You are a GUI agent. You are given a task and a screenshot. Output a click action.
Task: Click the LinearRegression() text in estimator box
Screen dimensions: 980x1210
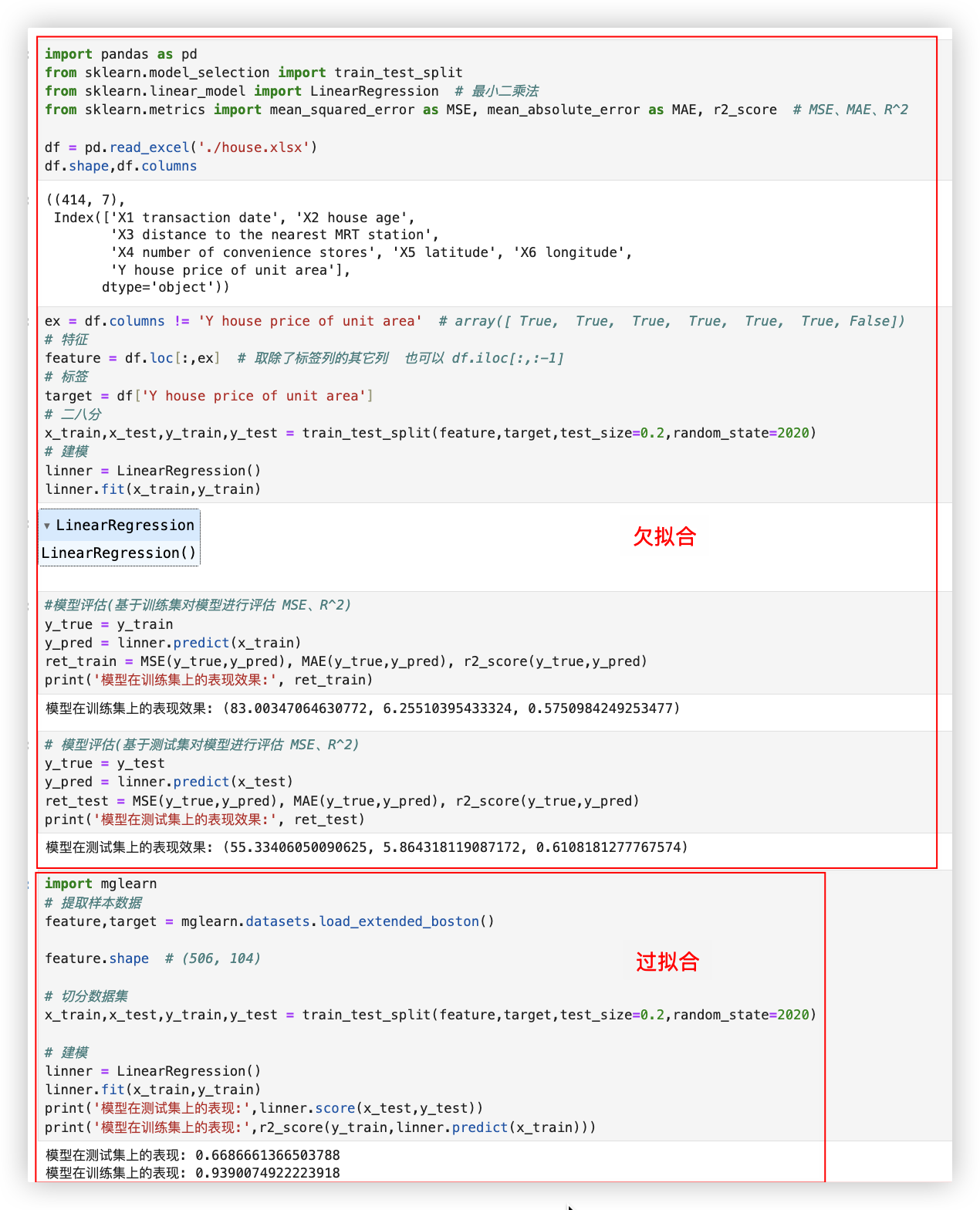point(119,553)
